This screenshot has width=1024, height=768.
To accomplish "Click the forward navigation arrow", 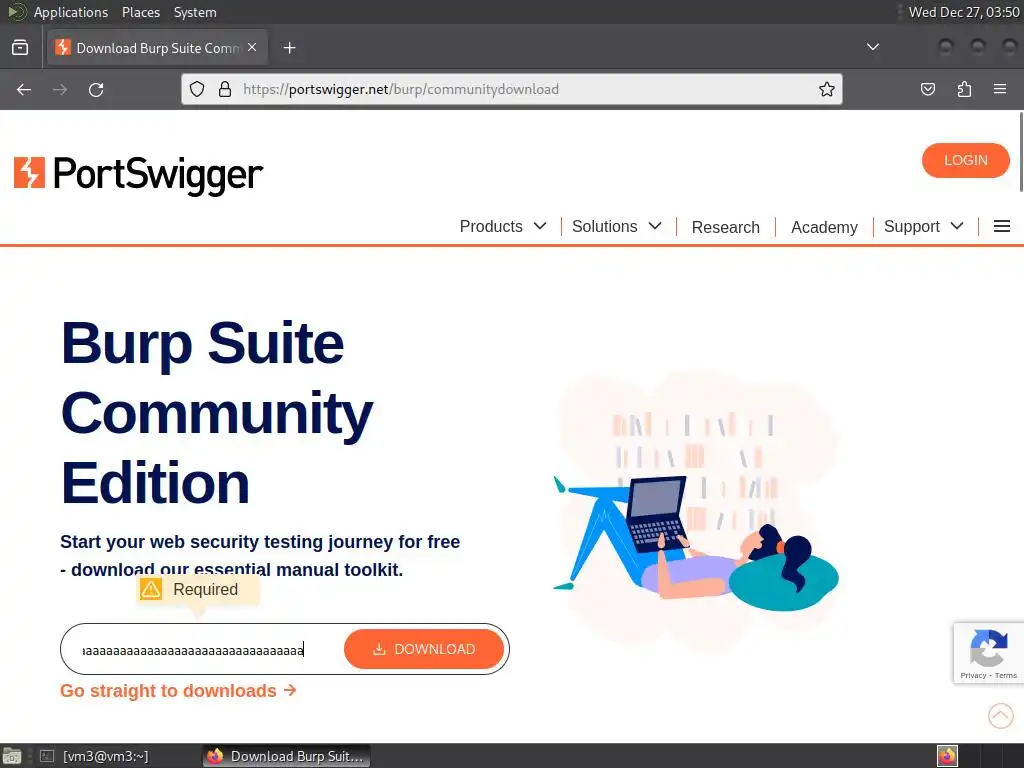I will pyautogui.click(x=60, y=89).
